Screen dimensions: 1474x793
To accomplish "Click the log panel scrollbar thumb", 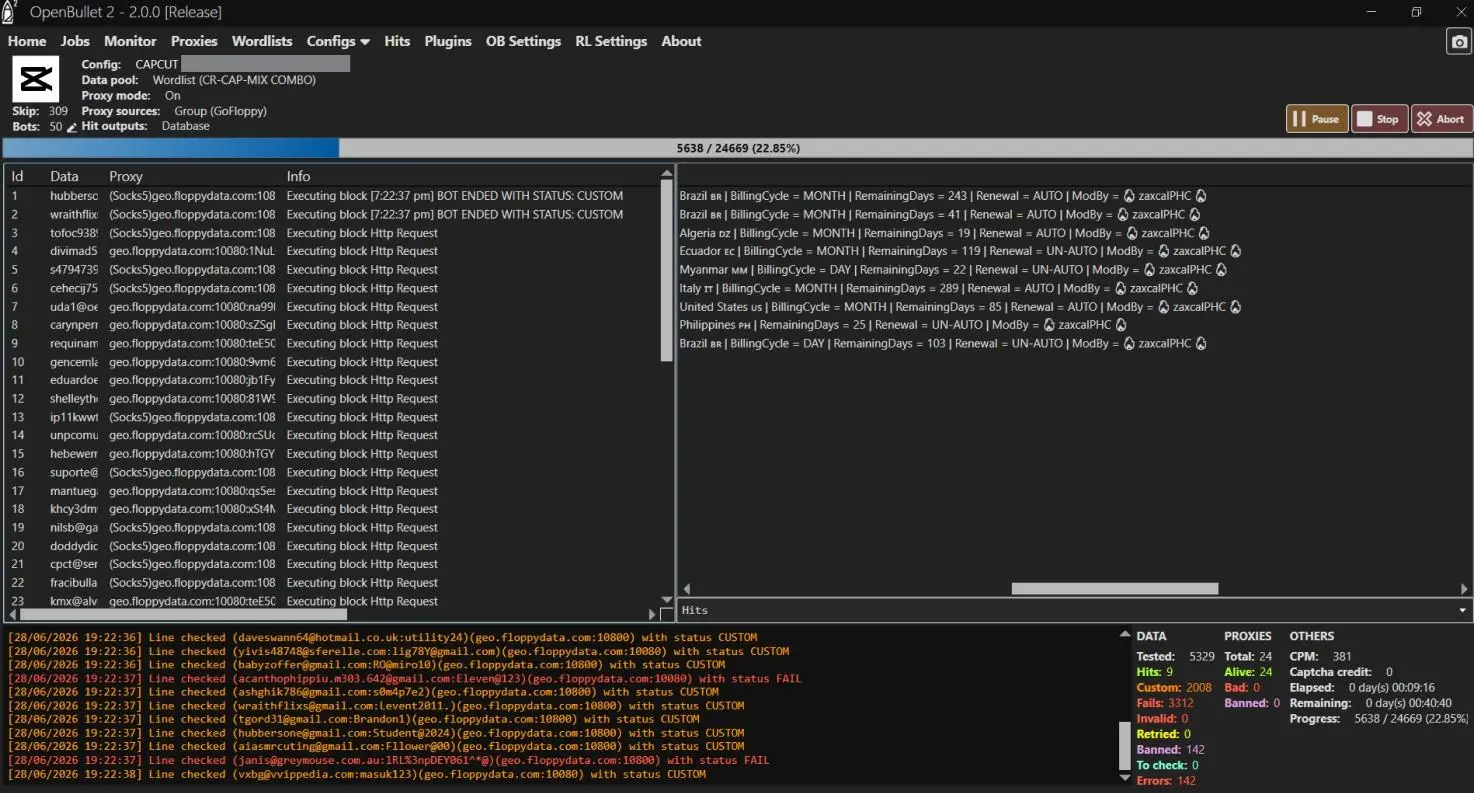I will pyautogui.click(x=1124, y=746).
